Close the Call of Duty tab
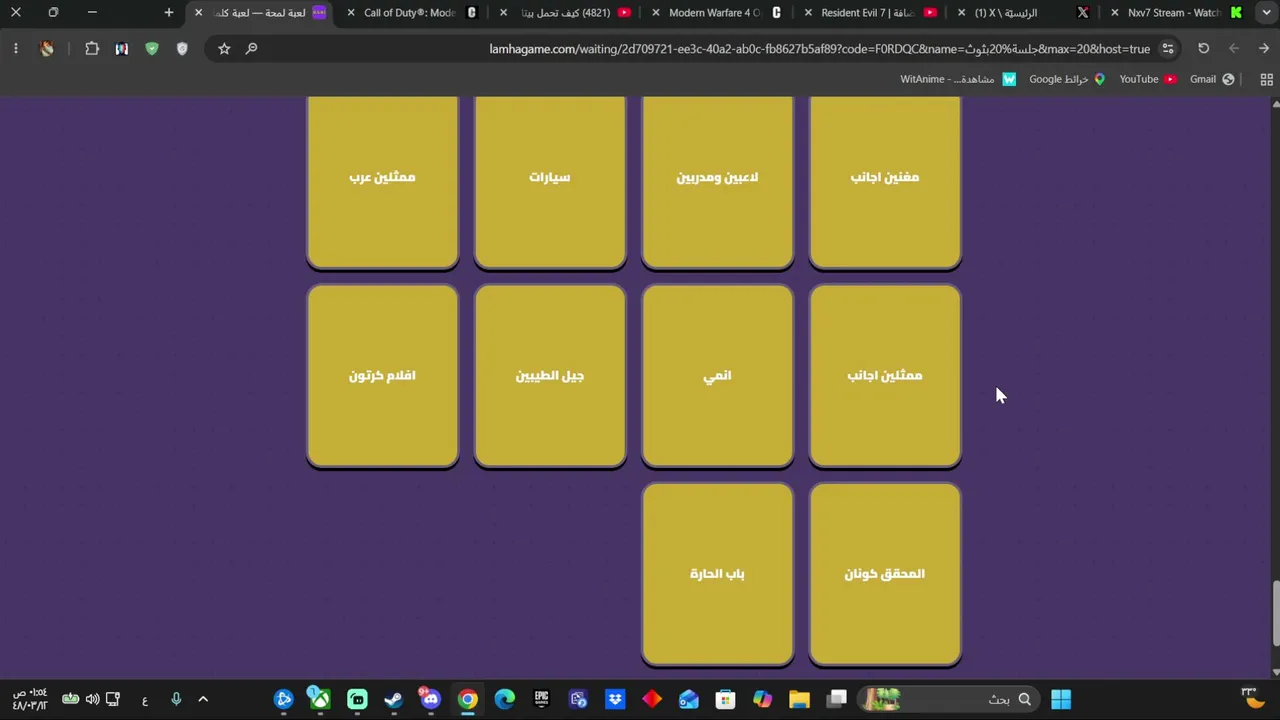 point(351,13)
